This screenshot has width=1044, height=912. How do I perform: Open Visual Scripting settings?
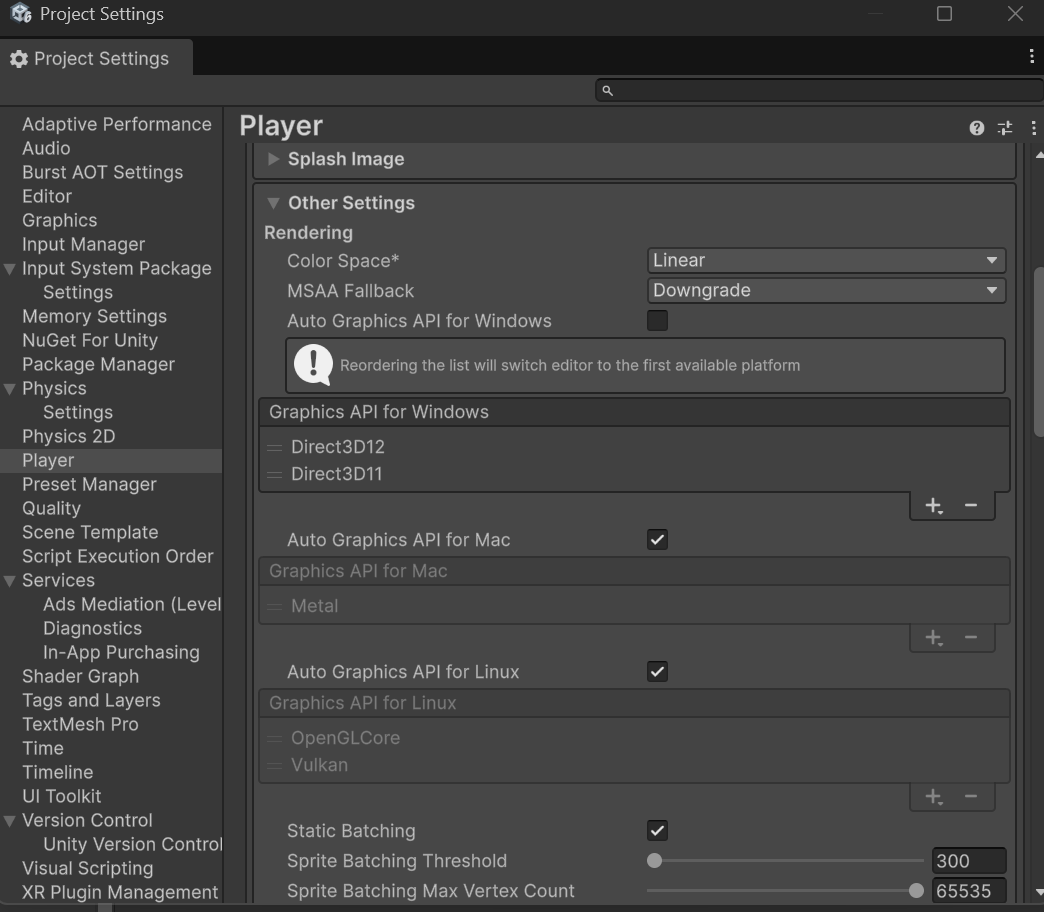pyautogui.click(x=87, y=868)
